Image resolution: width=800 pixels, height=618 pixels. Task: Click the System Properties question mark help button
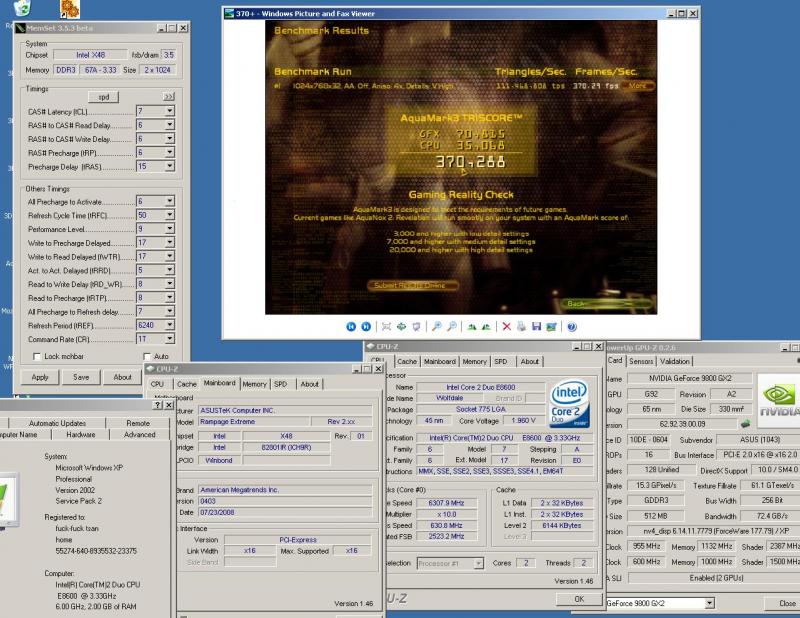[x=158, y=405]
